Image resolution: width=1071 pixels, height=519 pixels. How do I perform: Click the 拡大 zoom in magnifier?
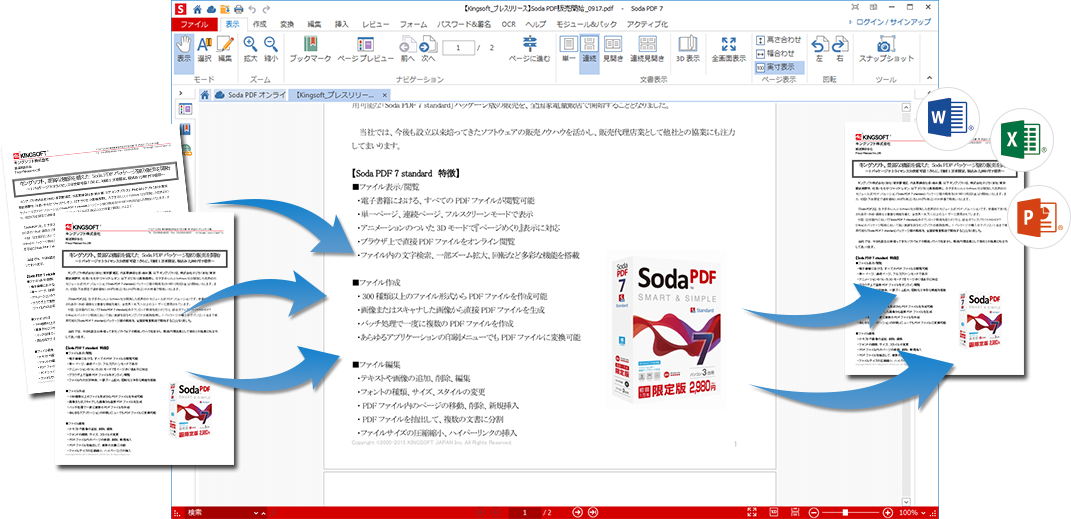point(251,49)
